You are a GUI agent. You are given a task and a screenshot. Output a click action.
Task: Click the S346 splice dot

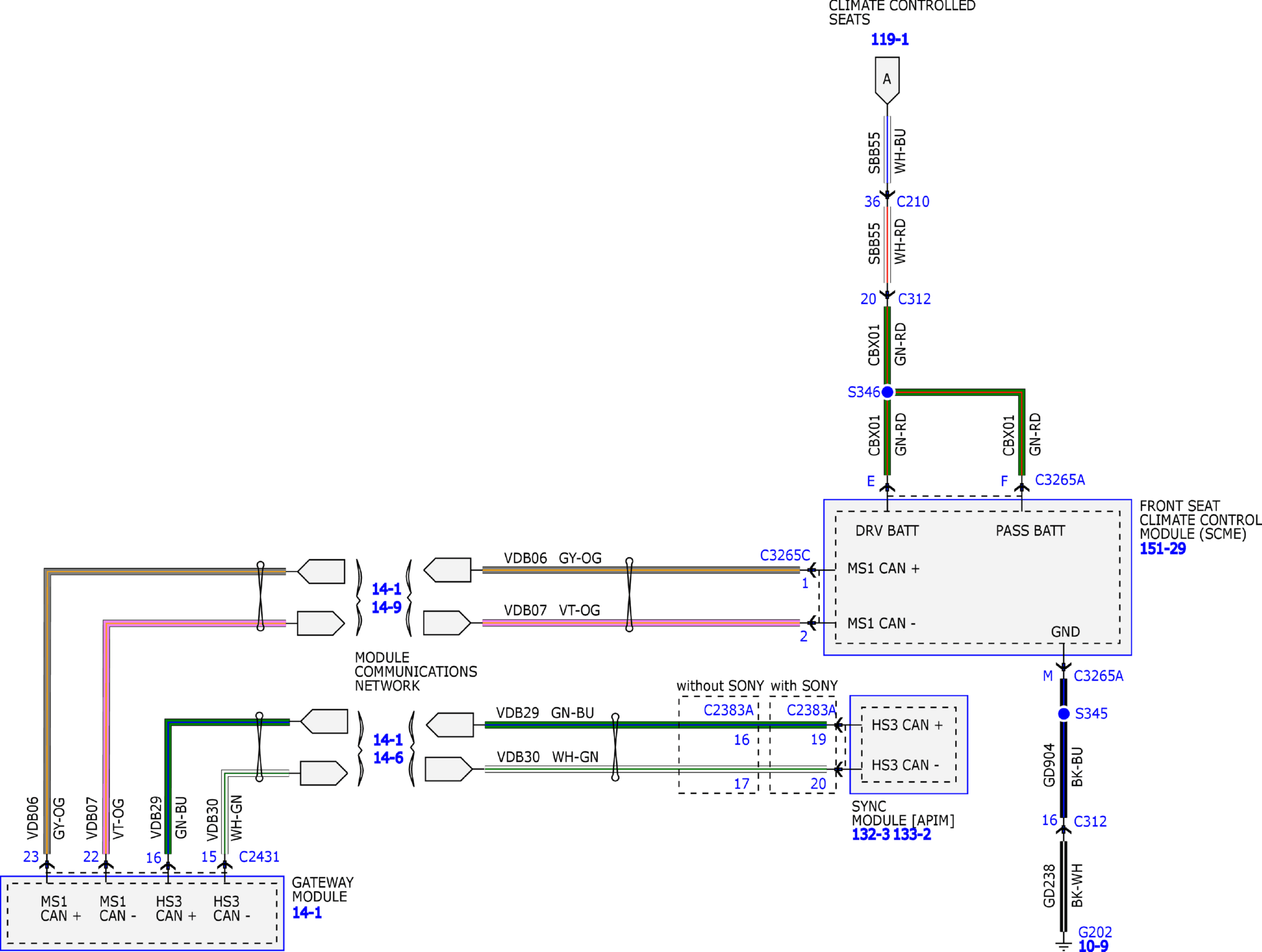(887, 392)
